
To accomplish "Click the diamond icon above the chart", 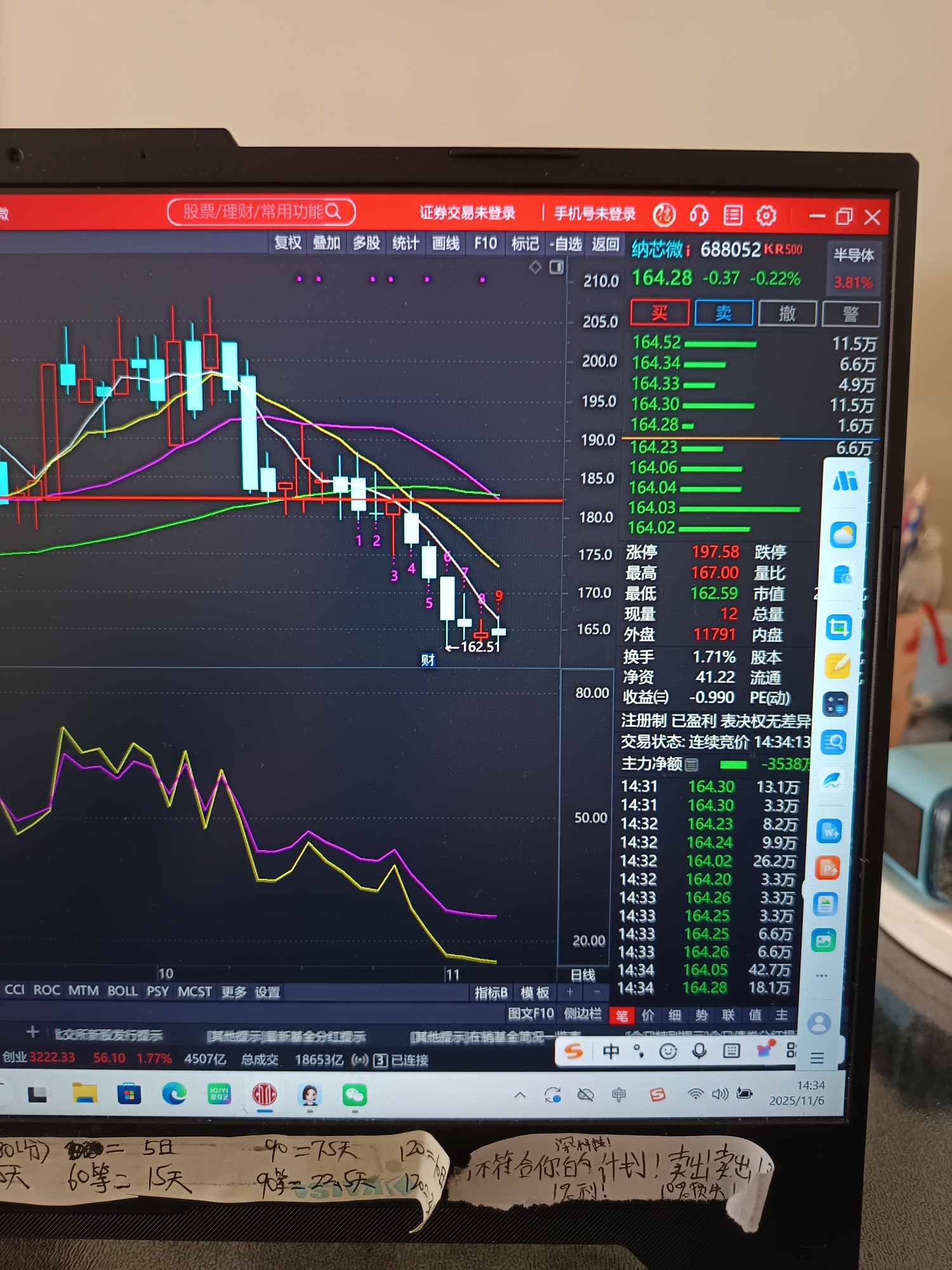I will pos(535,267).
